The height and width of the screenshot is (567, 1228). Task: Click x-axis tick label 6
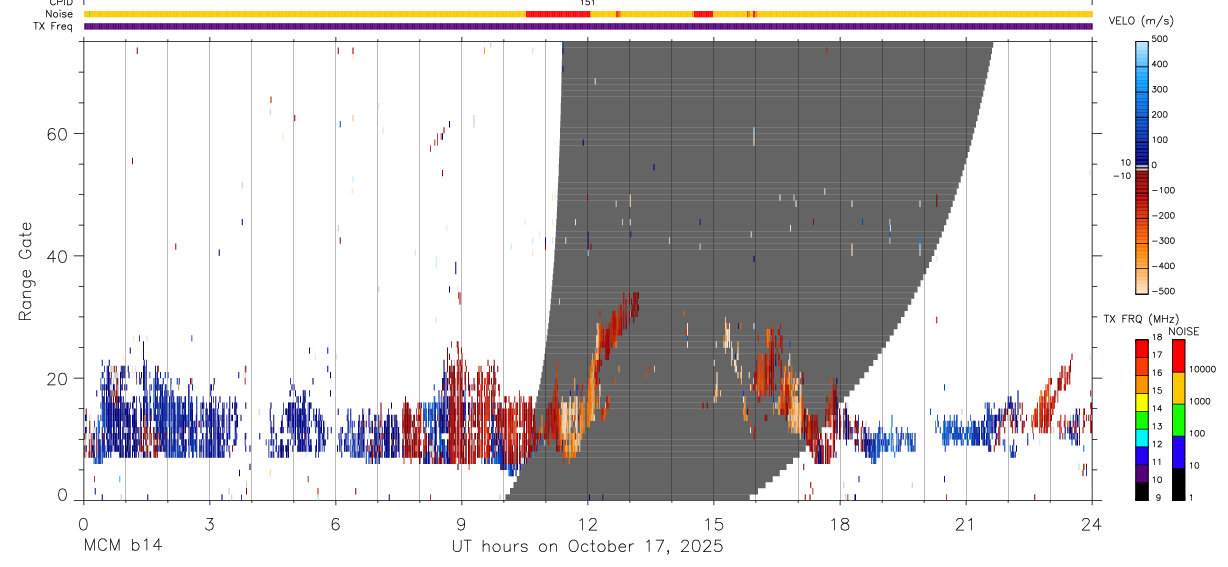pos(335,523)
